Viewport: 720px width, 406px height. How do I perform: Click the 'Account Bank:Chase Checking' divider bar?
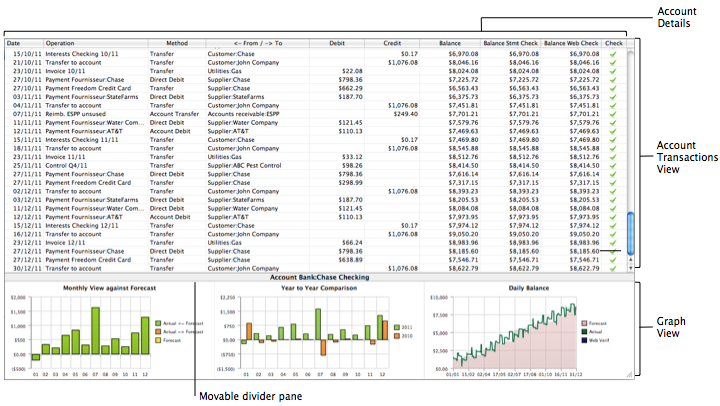click(x=320, y=277)
